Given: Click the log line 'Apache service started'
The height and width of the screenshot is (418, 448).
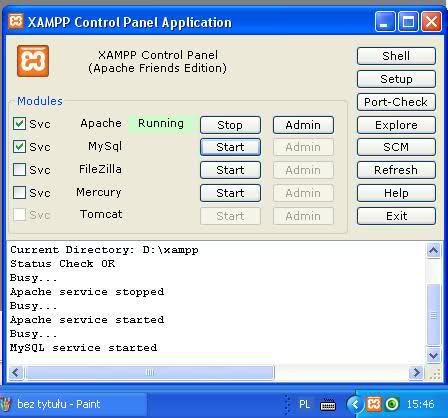Looking at the screenshot, I should pos(87,320).
